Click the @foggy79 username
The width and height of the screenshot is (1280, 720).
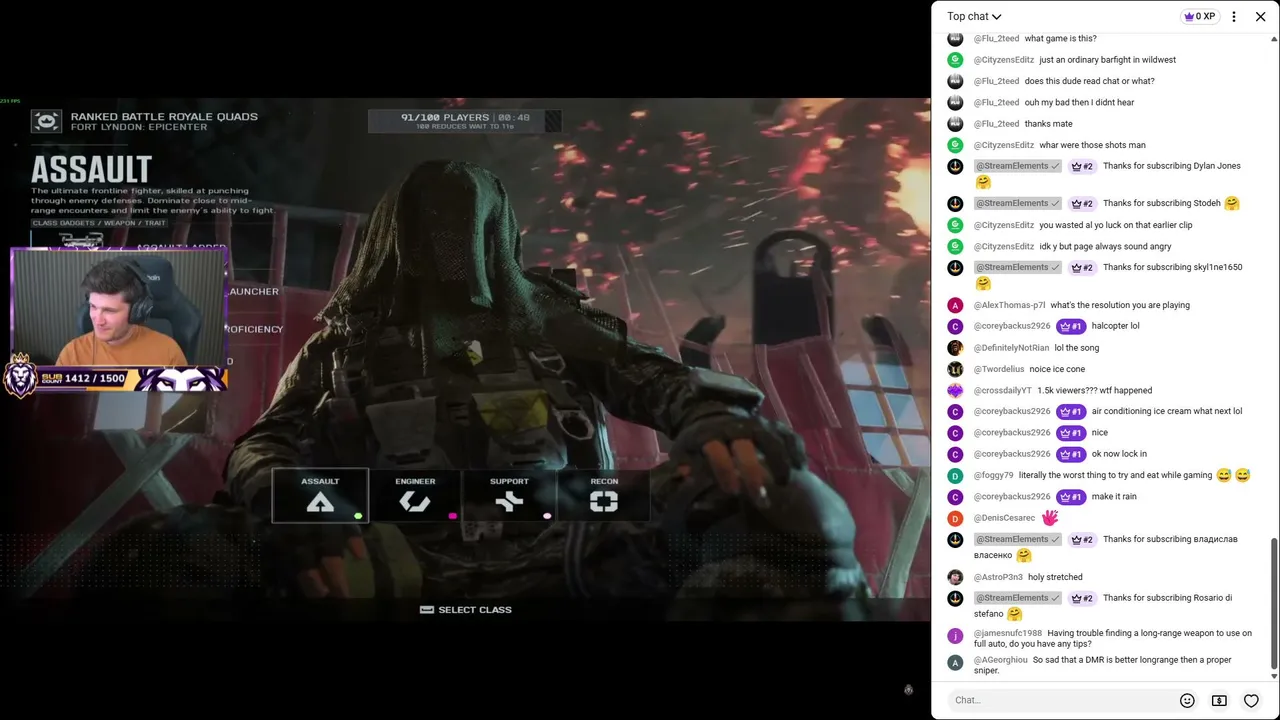993,476
